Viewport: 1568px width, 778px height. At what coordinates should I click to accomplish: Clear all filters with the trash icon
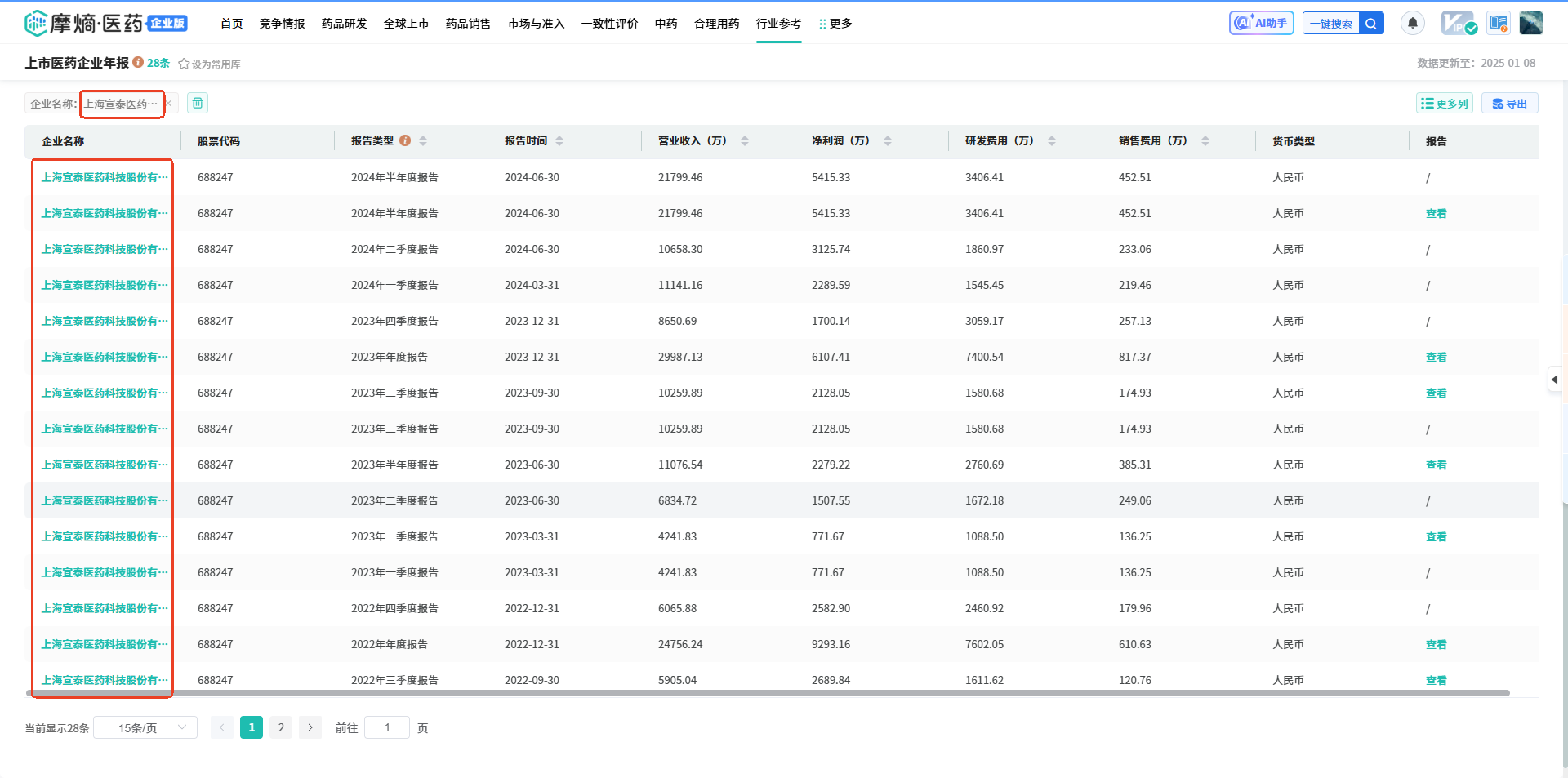pos(198,103)
